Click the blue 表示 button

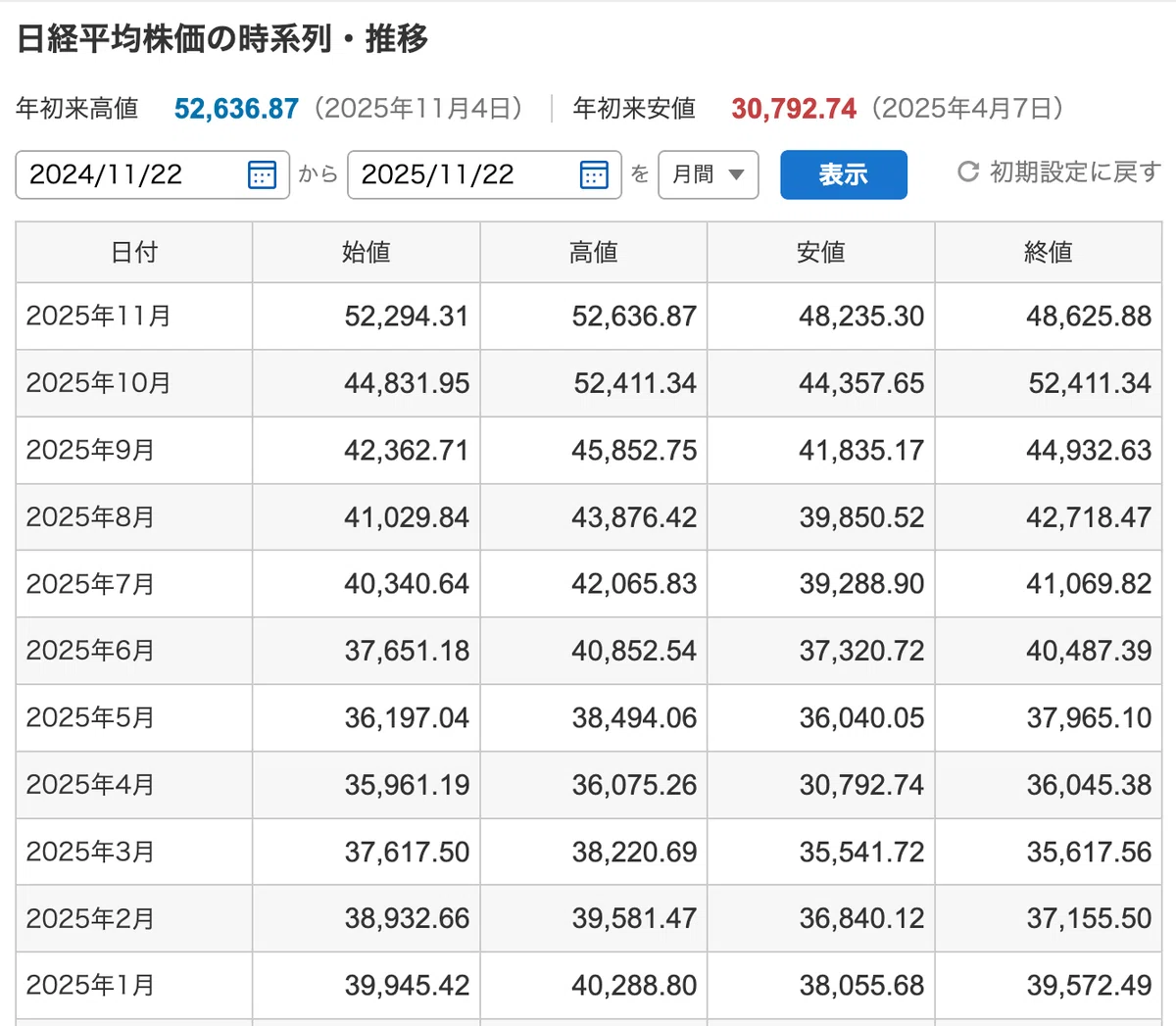tap(844, 175)
